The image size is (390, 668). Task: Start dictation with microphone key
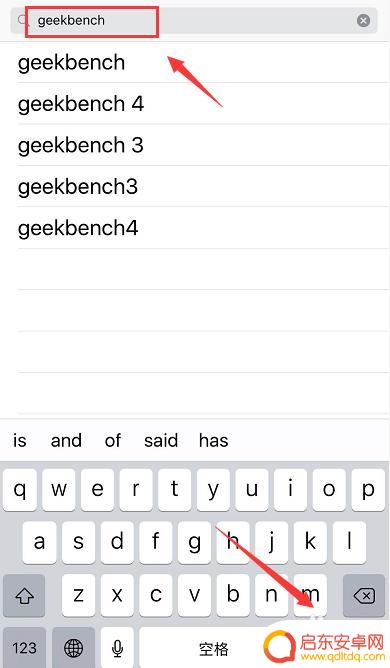click(x=117, y=648)
